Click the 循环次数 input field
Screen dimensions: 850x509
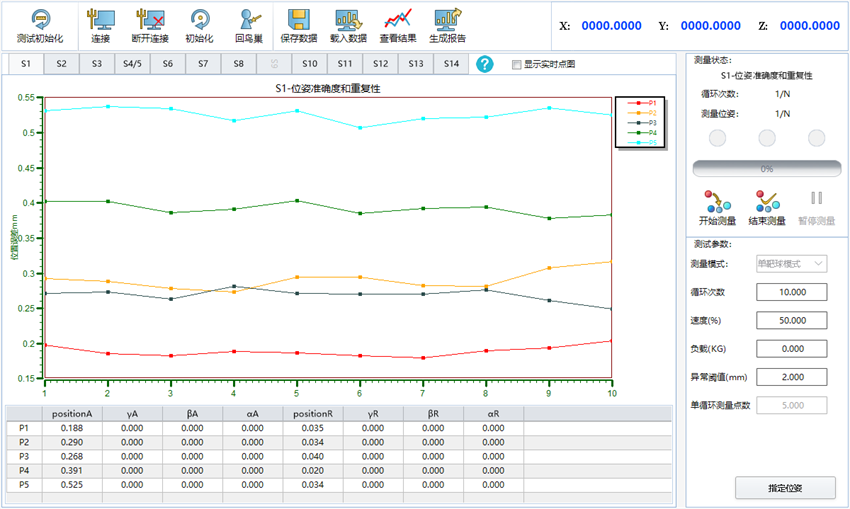[x=791, y=292]
